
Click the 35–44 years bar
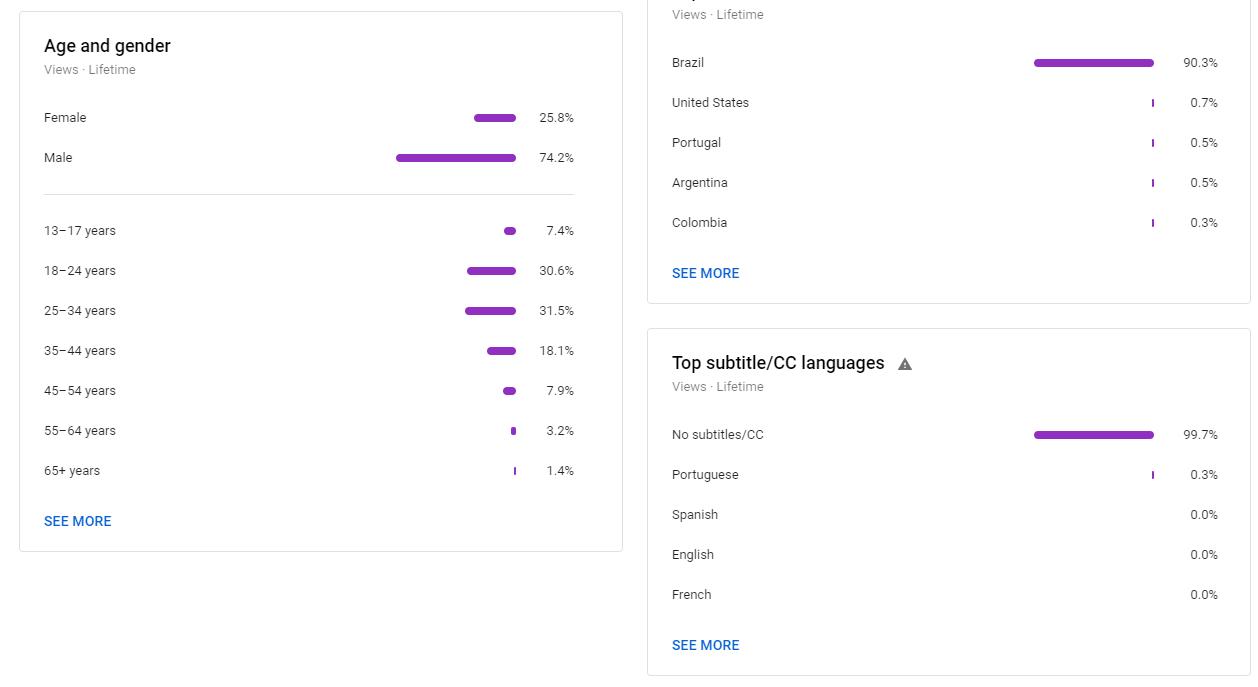coord(501,351)
